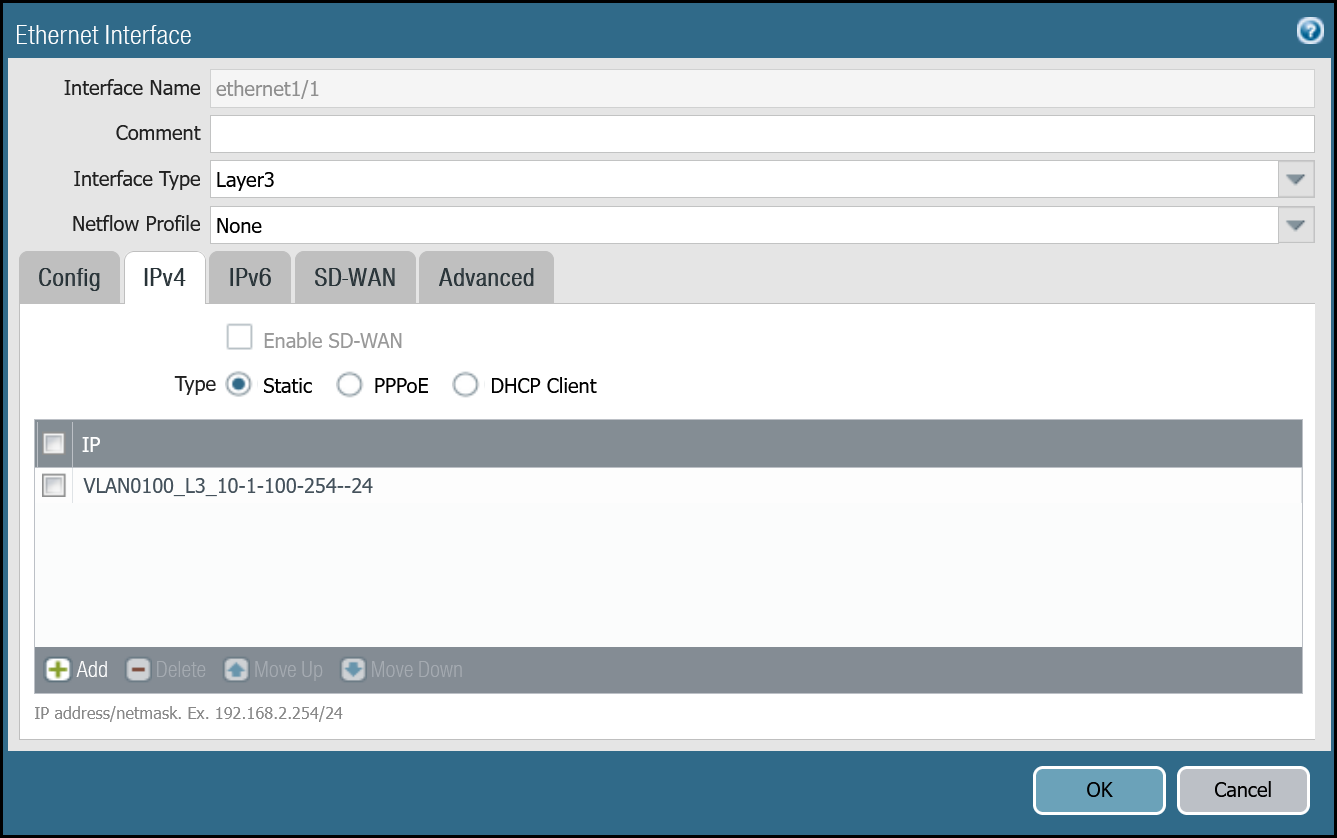Viewport: 1337px width, 838px height.
Task: Select DHCP Client as the type
Action: pos(465,384)
